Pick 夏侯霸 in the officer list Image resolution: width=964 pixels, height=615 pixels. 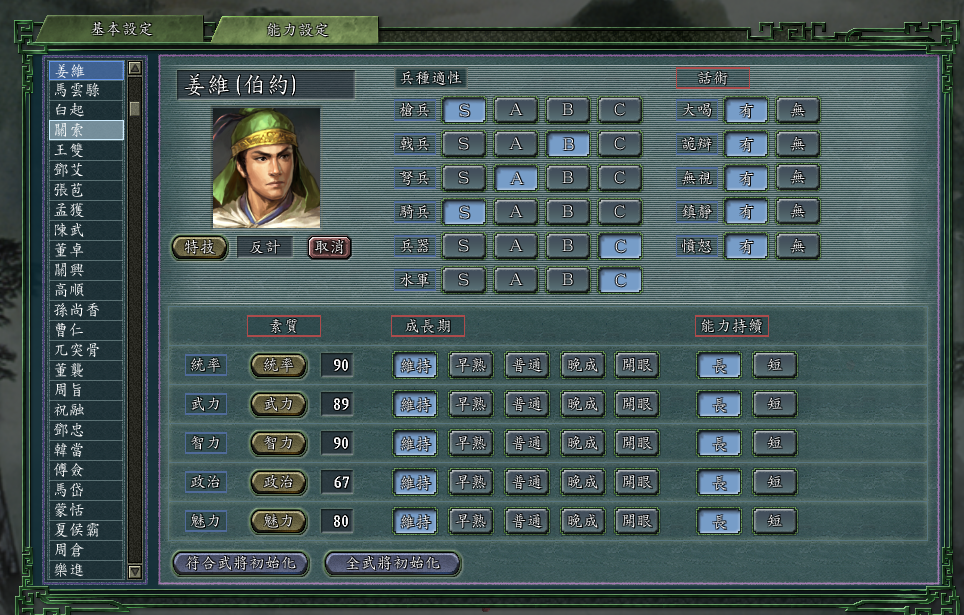click(x=86, y=530)
